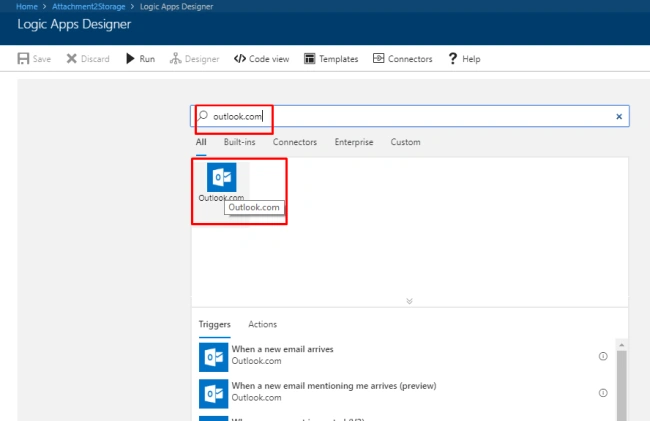Click the Save label in toolbar

pos(42,59)
